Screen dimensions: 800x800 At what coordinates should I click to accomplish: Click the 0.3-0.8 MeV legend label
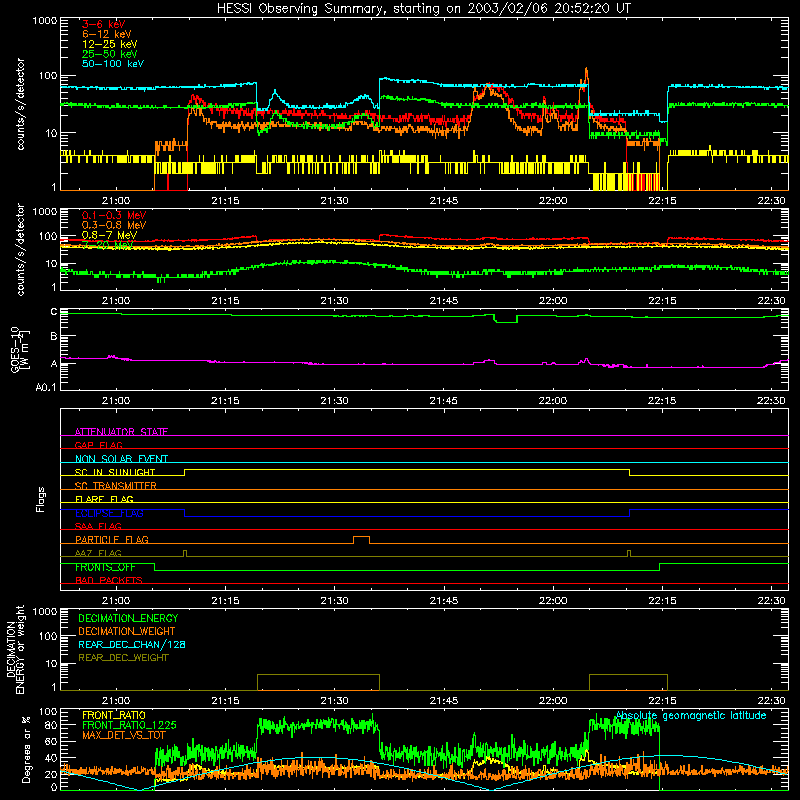click(x=114, y=225)
